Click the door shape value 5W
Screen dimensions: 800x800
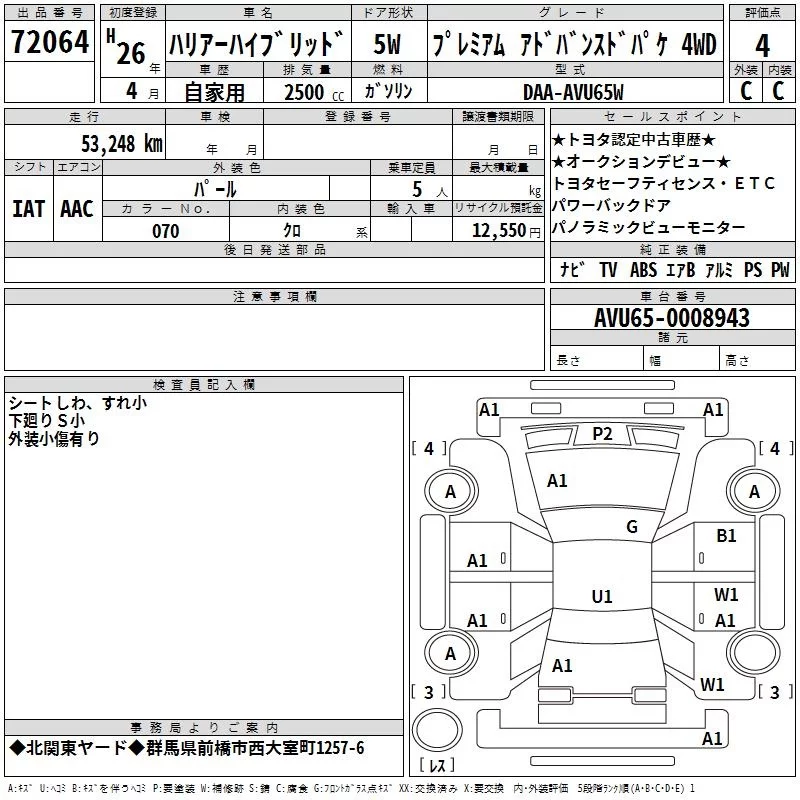[x=388, y=44]
